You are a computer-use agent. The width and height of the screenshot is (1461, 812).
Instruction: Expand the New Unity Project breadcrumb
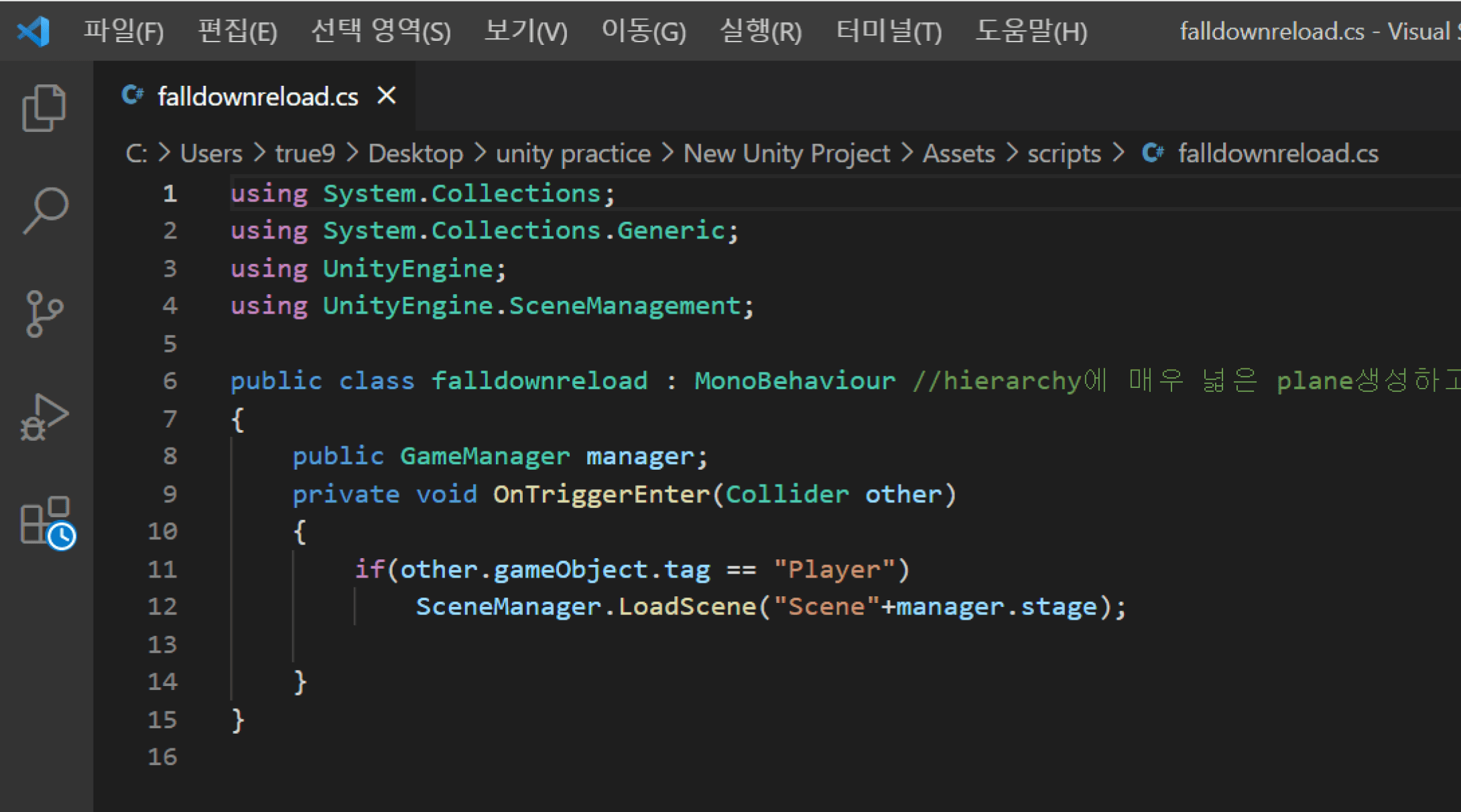coord(786,153)
